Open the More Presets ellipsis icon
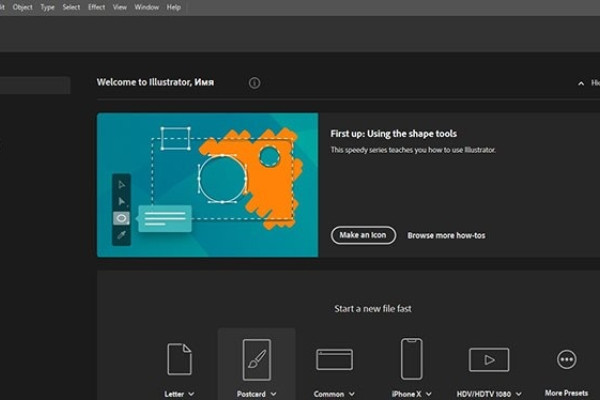The image size is (600, 400). pos(567,359)
